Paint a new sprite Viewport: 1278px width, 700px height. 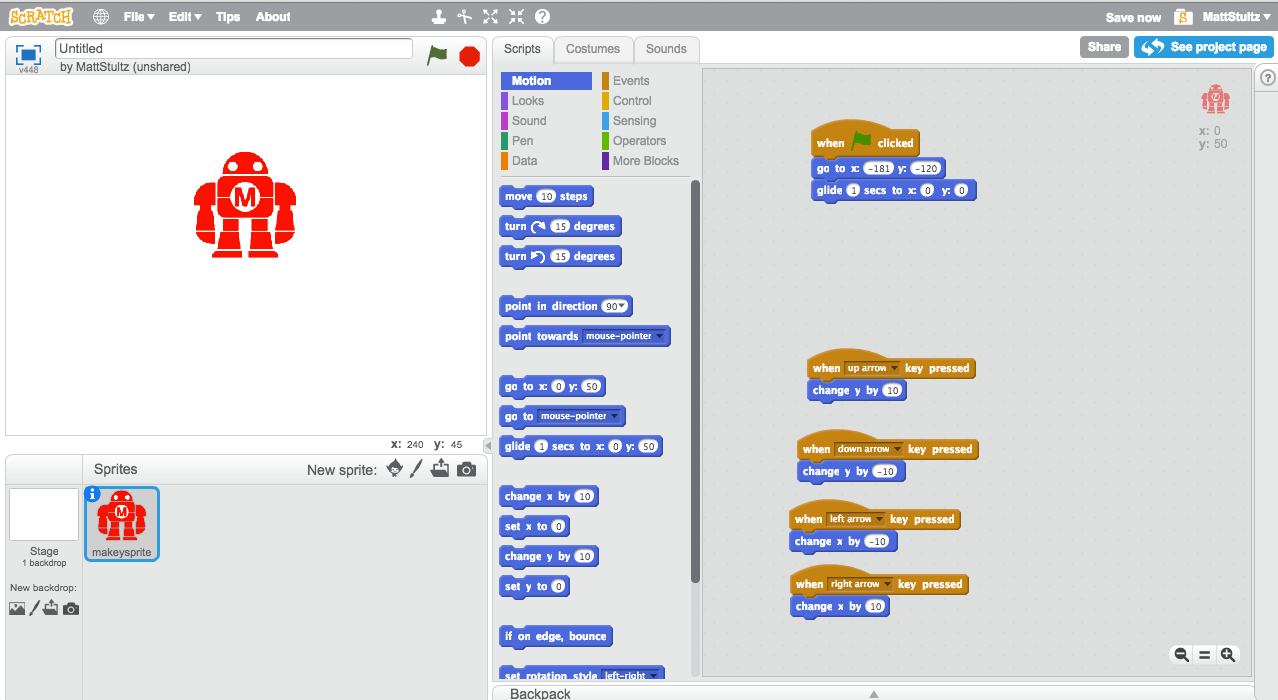417,469
